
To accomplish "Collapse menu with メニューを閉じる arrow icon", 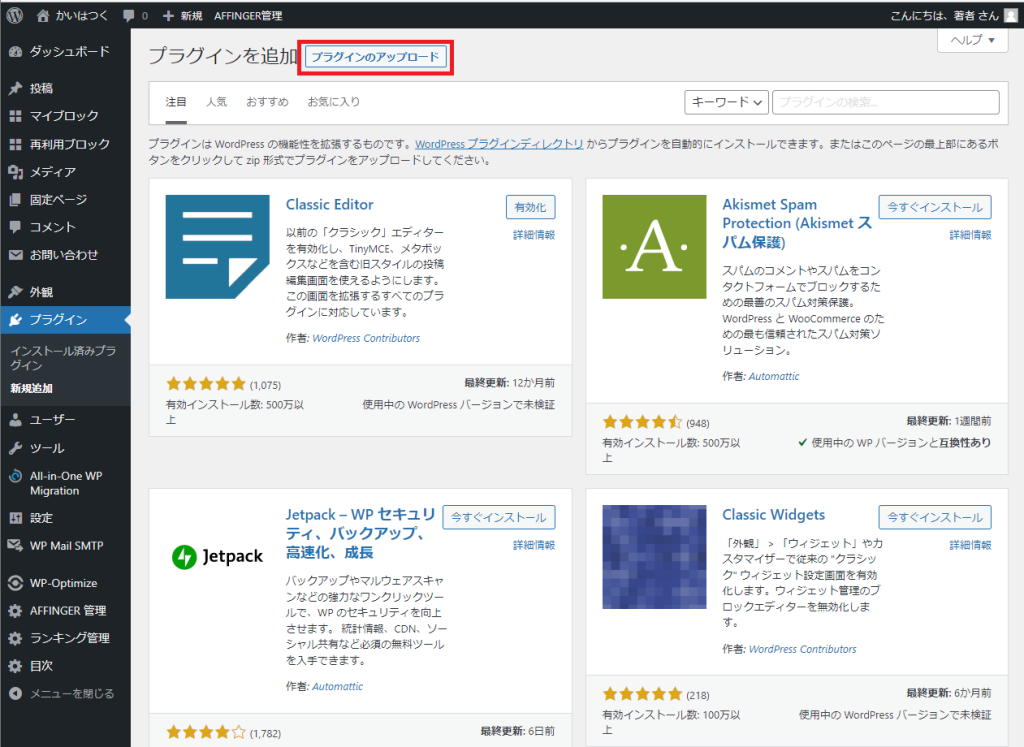I will 16,693.
